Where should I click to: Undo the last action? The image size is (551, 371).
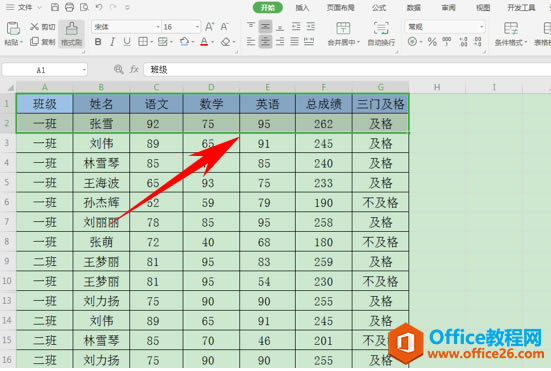(99, 7)
